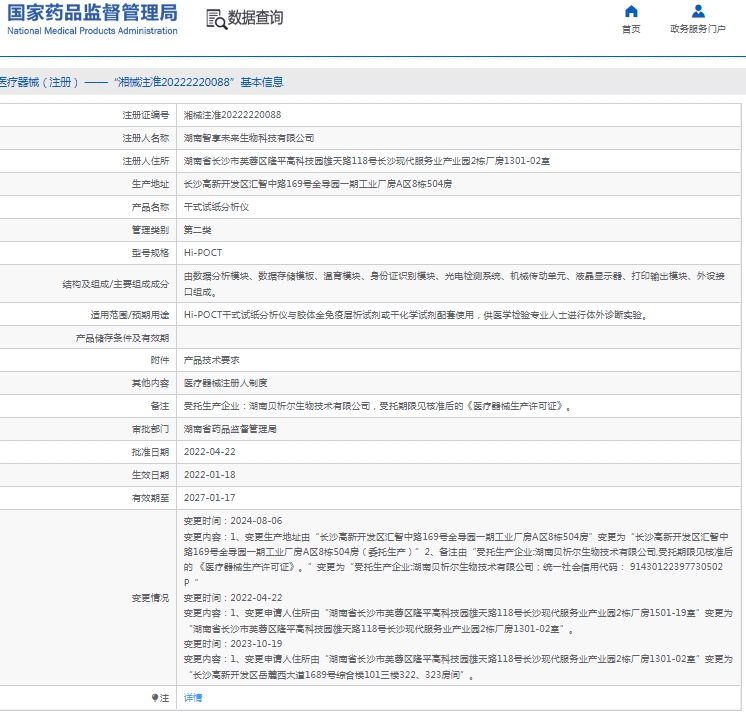Open the 政务服务门户 person icon
746x714 pixels.
coord(698,11)
